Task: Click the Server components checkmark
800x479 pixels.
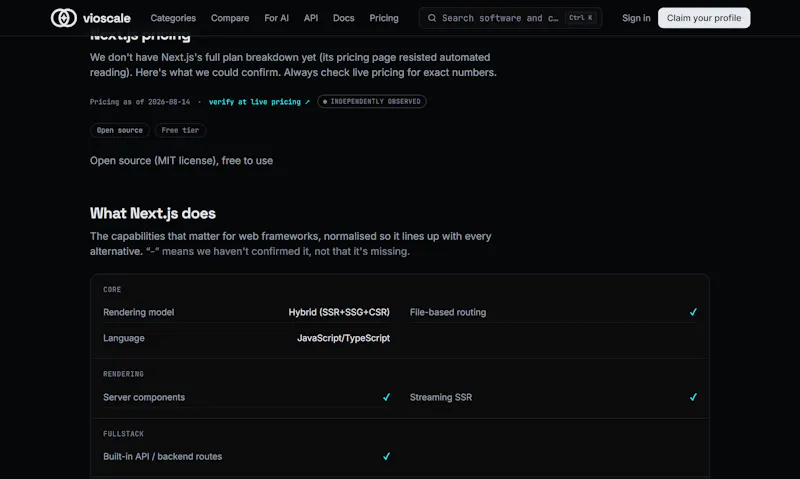Action: coord(386,397)
